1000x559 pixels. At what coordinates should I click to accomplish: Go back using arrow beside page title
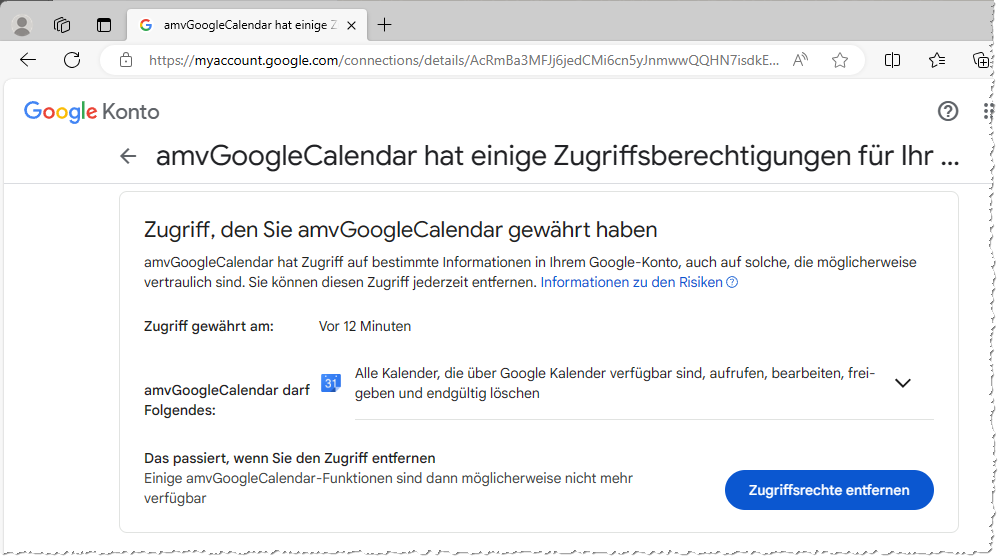[x=128, y=156]
